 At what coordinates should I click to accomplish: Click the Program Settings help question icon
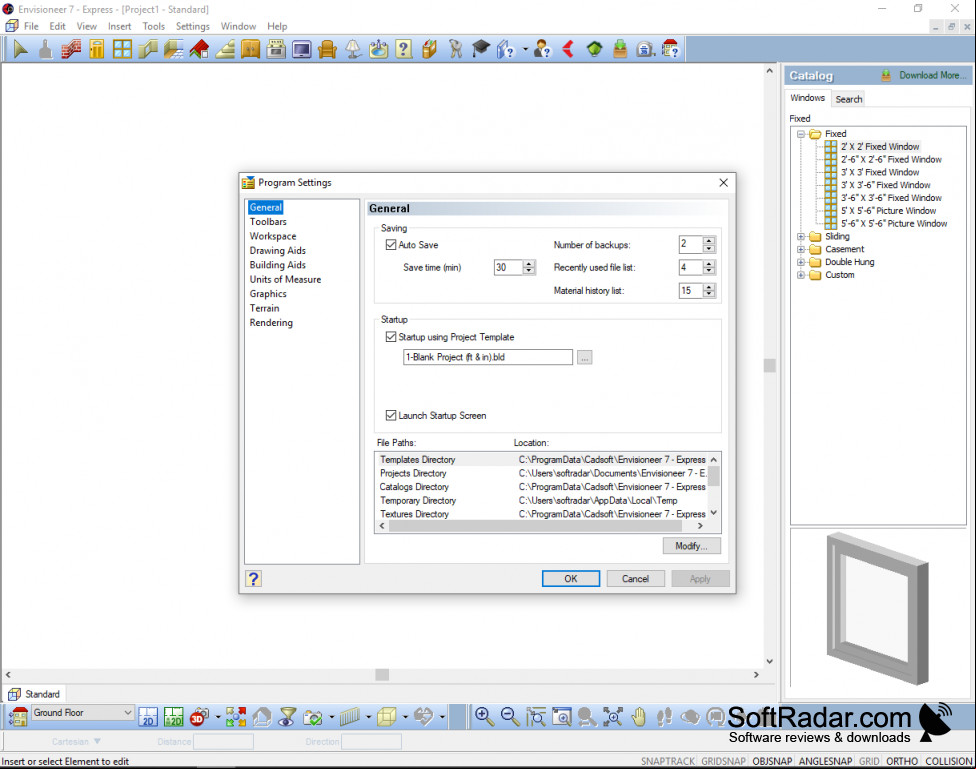(253, 578)
